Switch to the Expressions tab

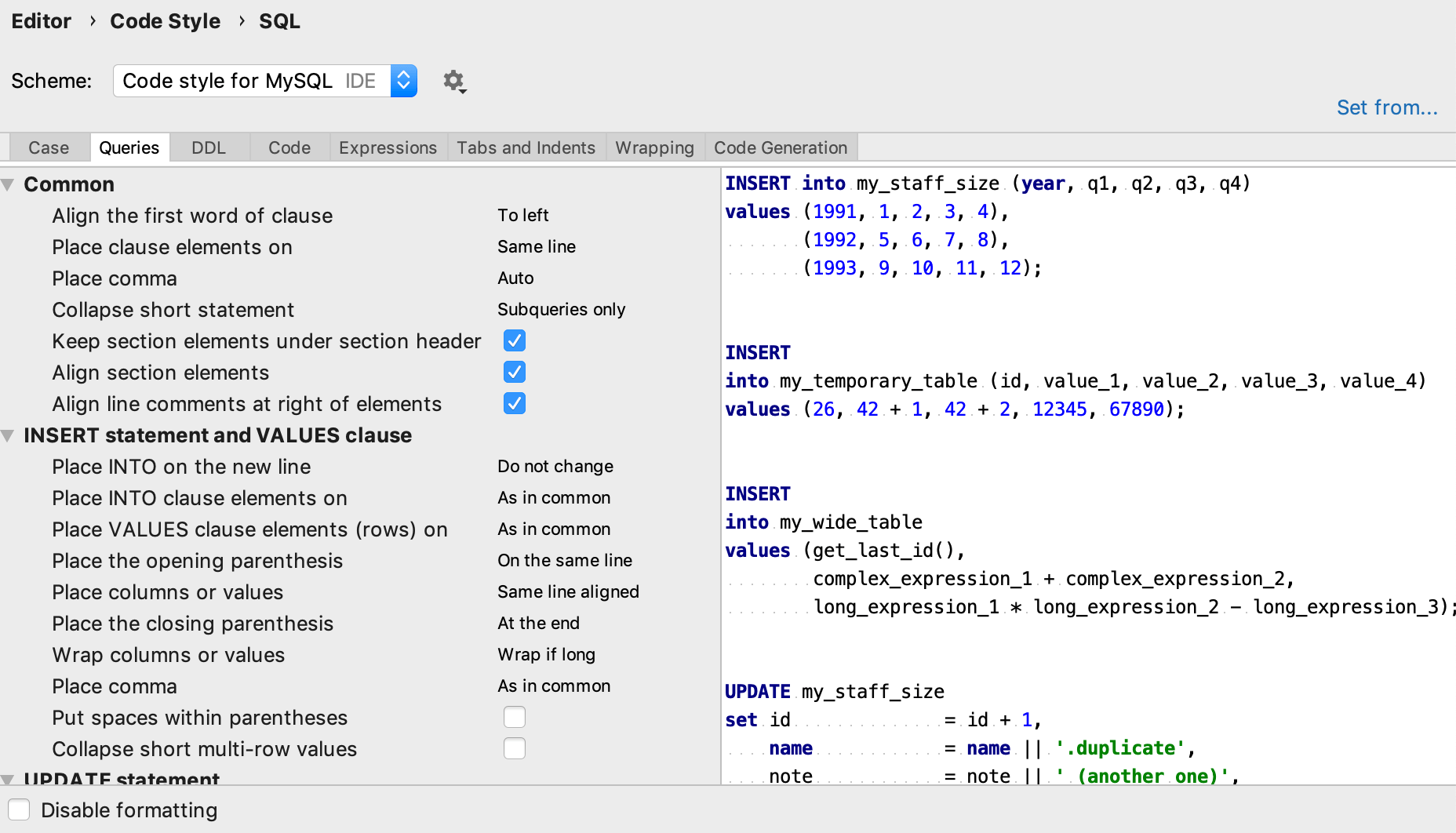(388, 147)
